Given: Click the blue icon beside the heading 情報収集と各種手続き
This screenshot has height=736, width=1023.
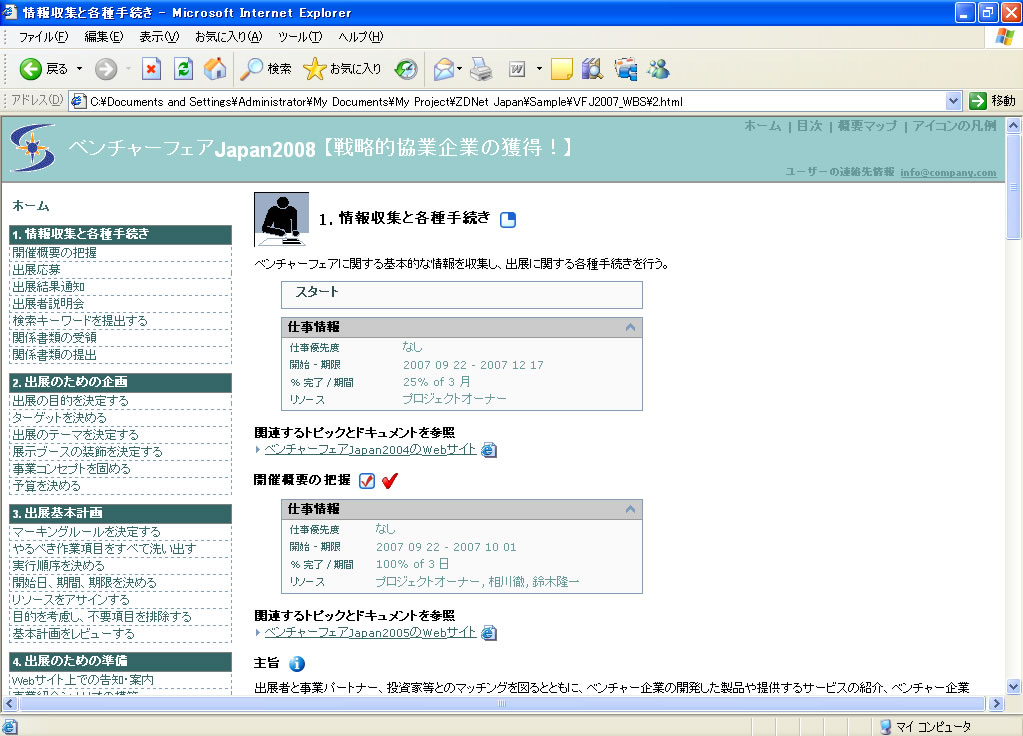Looking at the screenshot, I should [508, 220].
